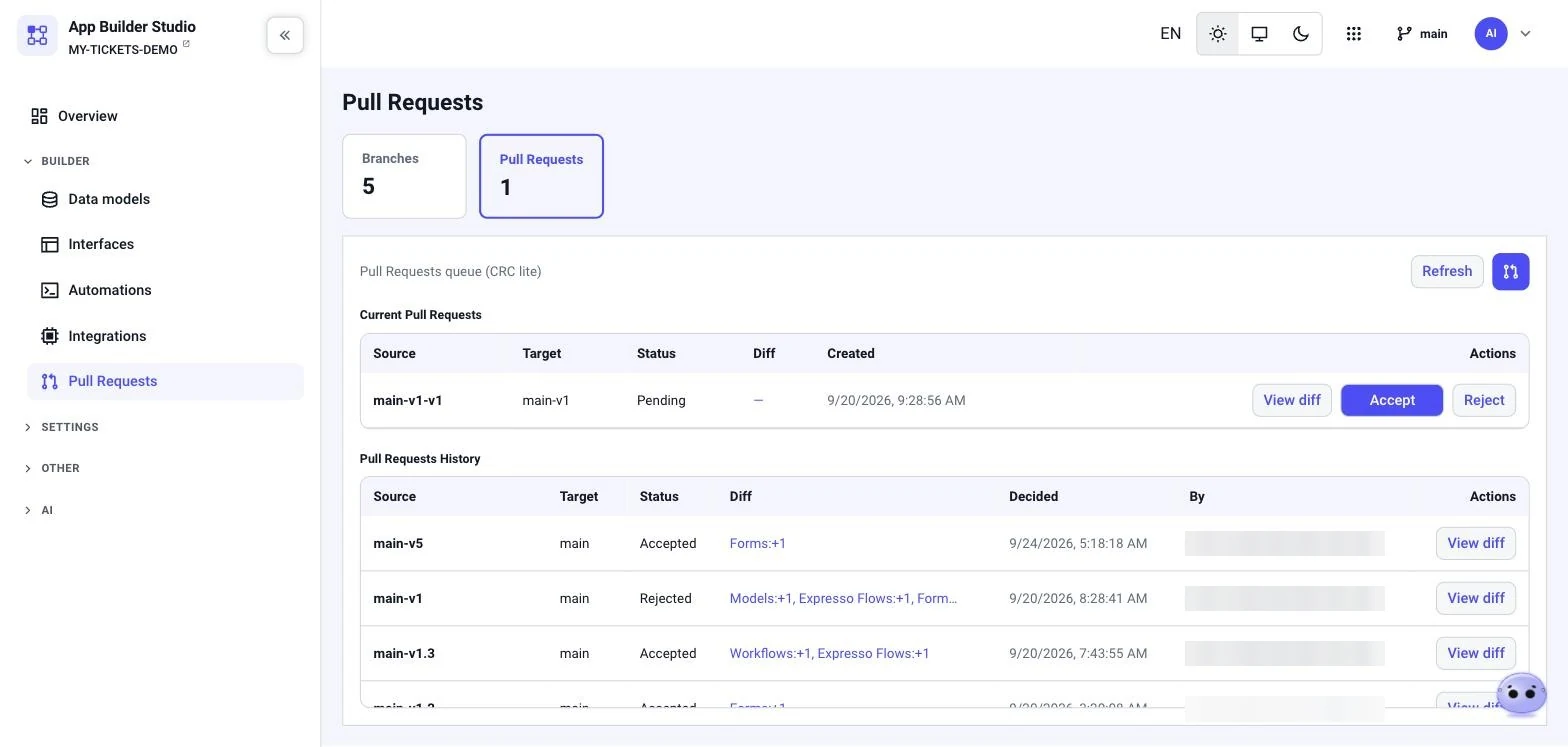Click the Overview dashboard icon
The height and width of the screenshot is (747, 1568).
[39, 117]
